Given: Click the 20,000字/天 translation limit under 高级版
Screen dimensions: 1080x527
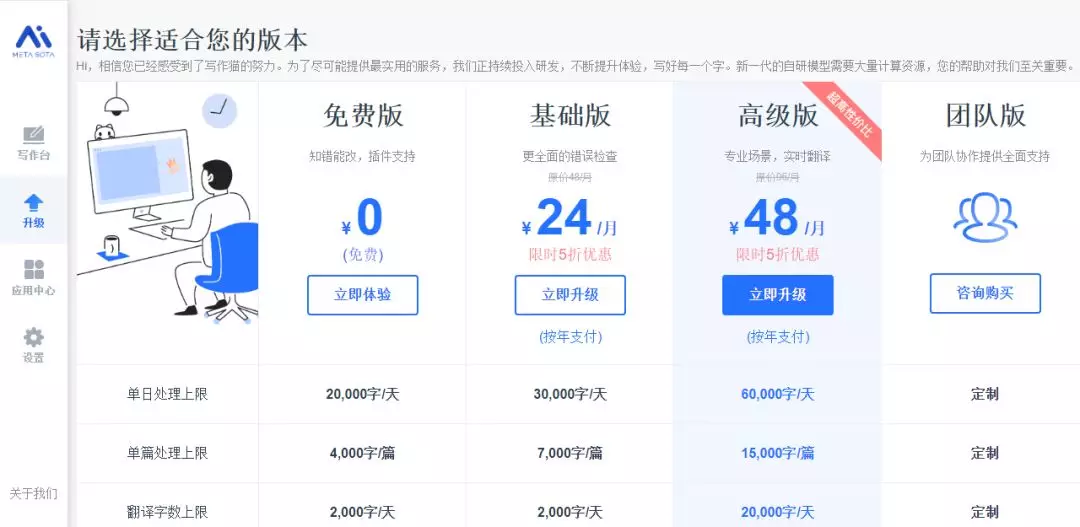Looking at the screenshot, I should pyautogui.click(x=778, y=513).
